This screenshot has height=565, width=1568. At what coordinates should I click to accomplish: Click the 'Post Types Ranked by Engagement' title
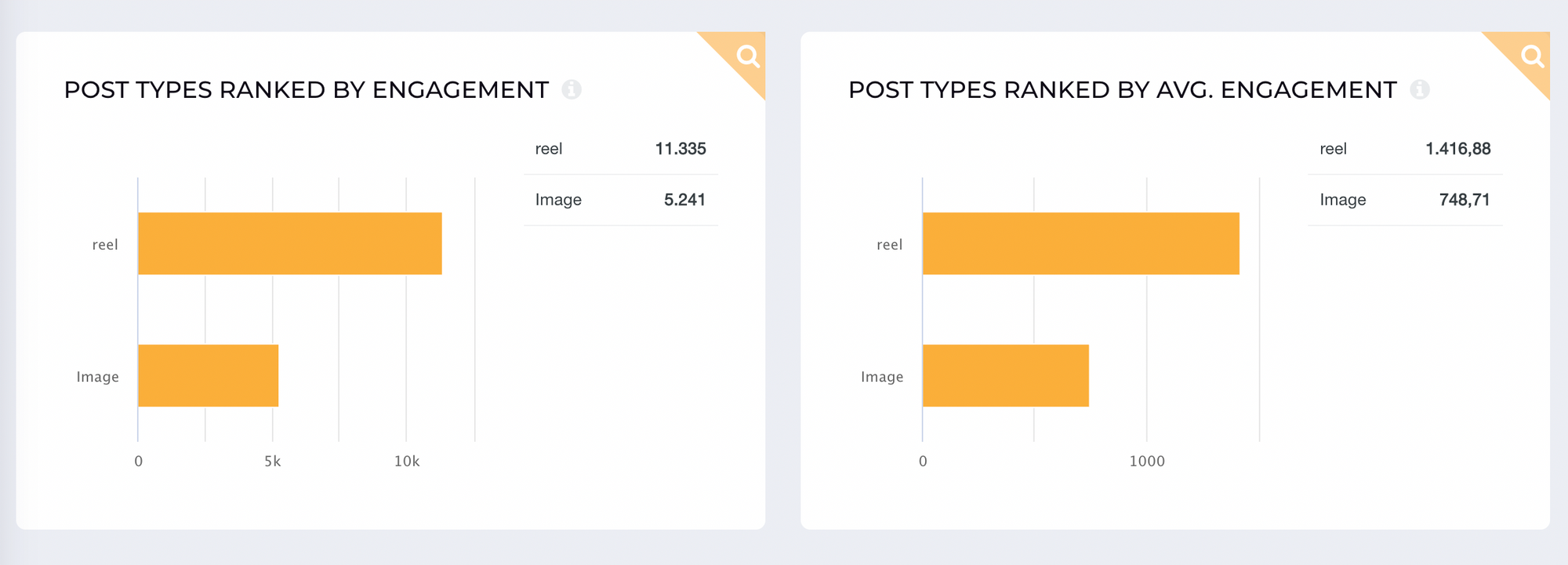pos(307,90)
